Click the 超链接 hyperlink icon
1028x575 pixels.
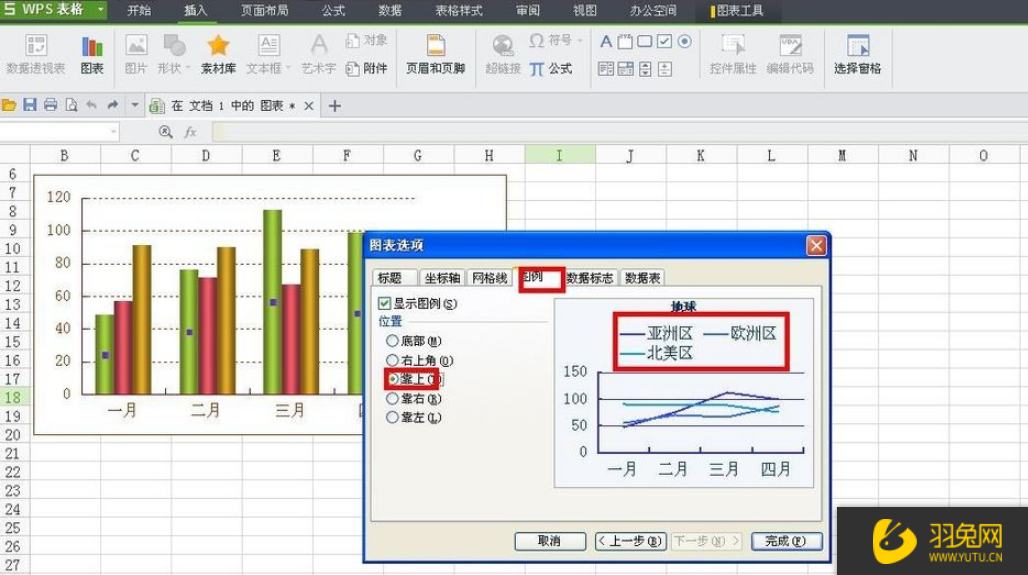(x=503, y=54)
